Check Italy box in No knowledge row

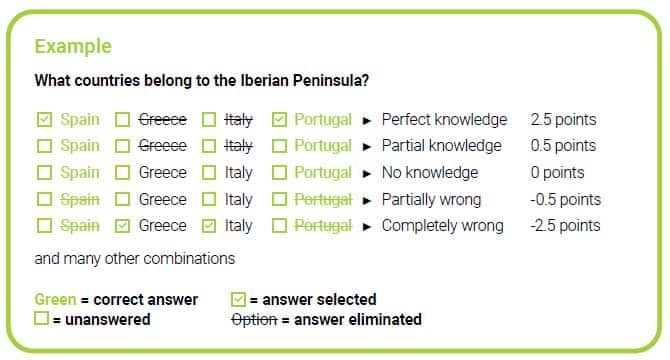pyautogui.click(x=209, y=173)
